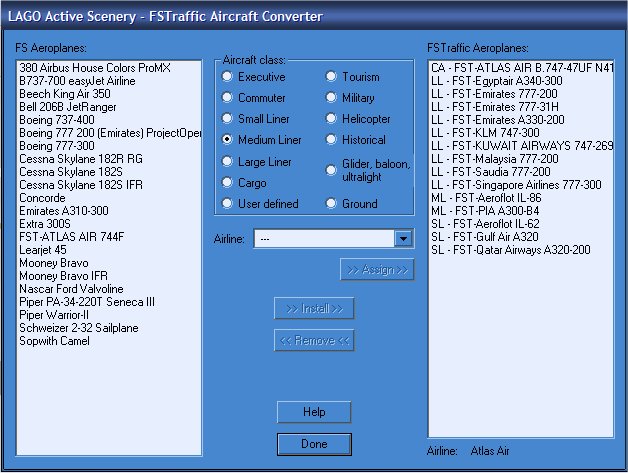Click the Install button
The width and height of the screenshot is (628, 473).
[314, 308]
